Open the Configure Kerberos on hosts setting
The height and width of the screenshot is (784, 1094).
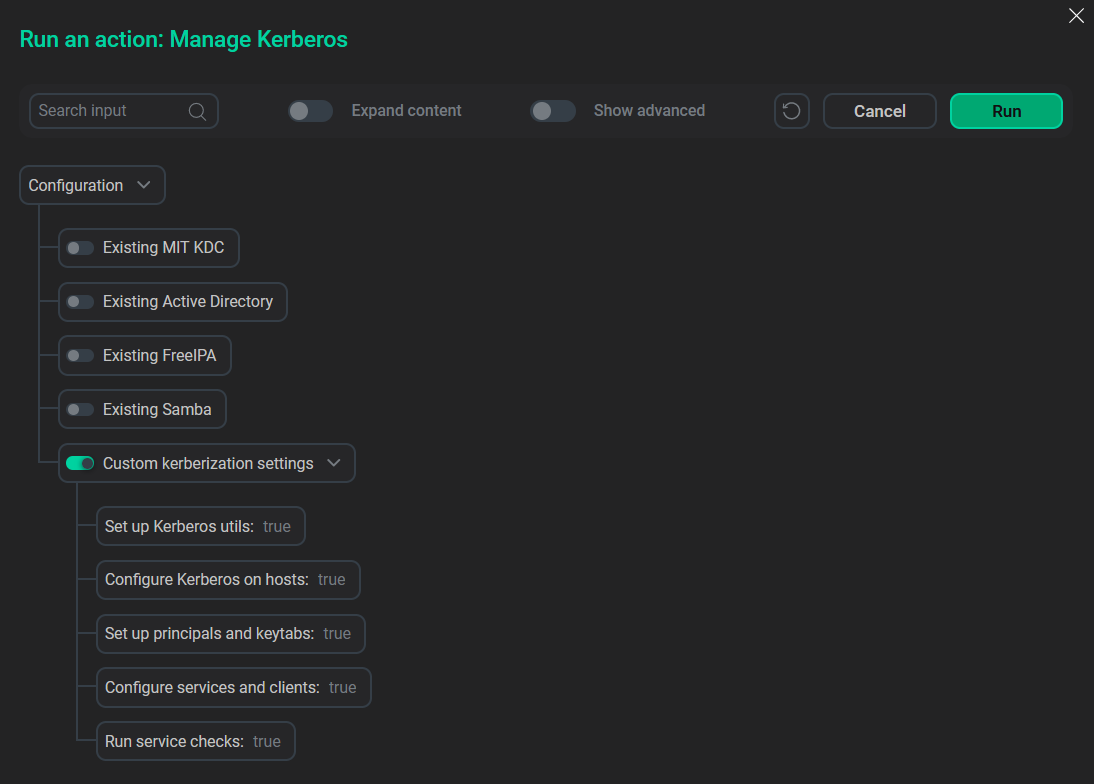point(228,580)
